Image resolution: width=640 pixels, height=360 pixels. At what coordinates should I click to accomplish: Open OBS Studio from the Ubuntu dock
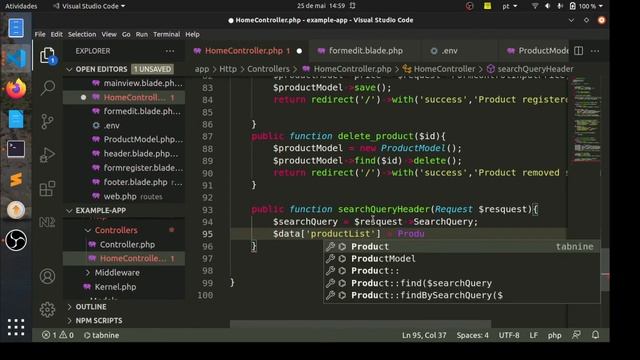coord(16,240)
